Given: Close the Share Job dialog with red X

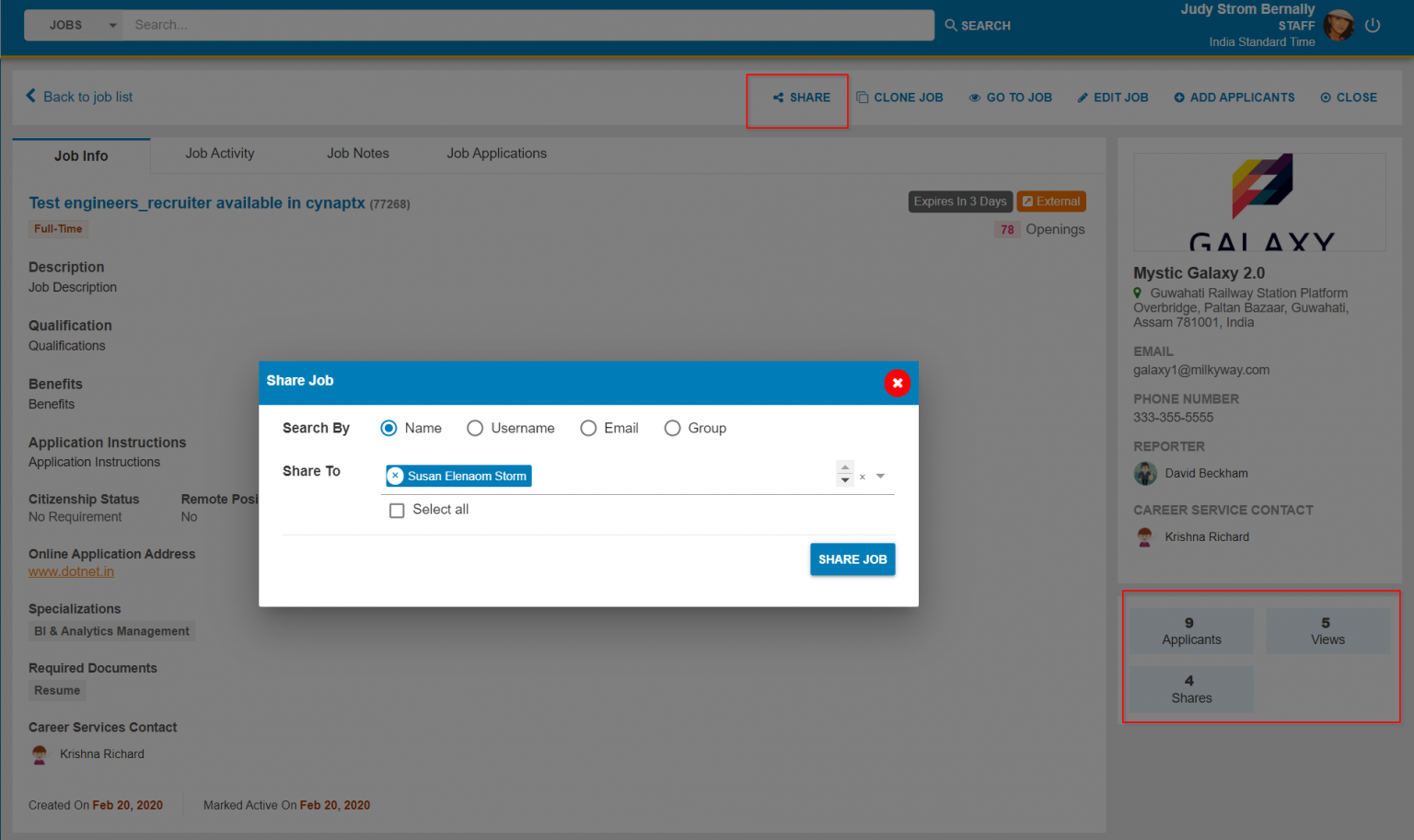Looking at the screenshot, I should [897, 383].
